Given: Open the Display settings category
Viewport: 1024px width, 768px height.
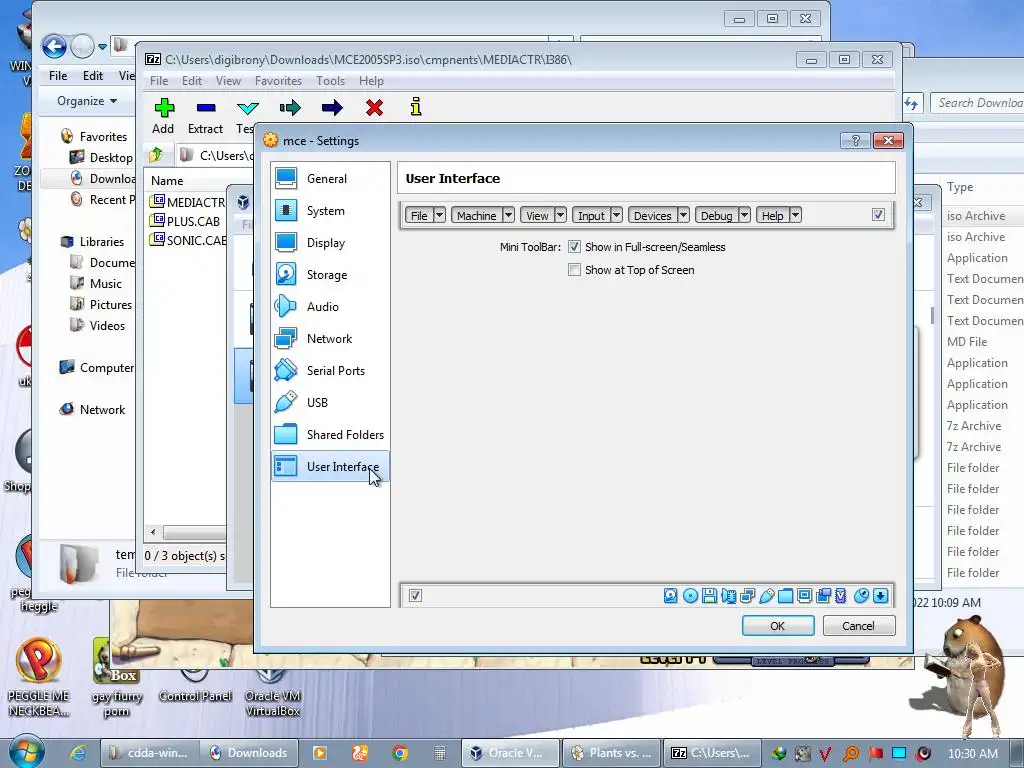Looking at the screenshot, I should (x=330, y=242).
